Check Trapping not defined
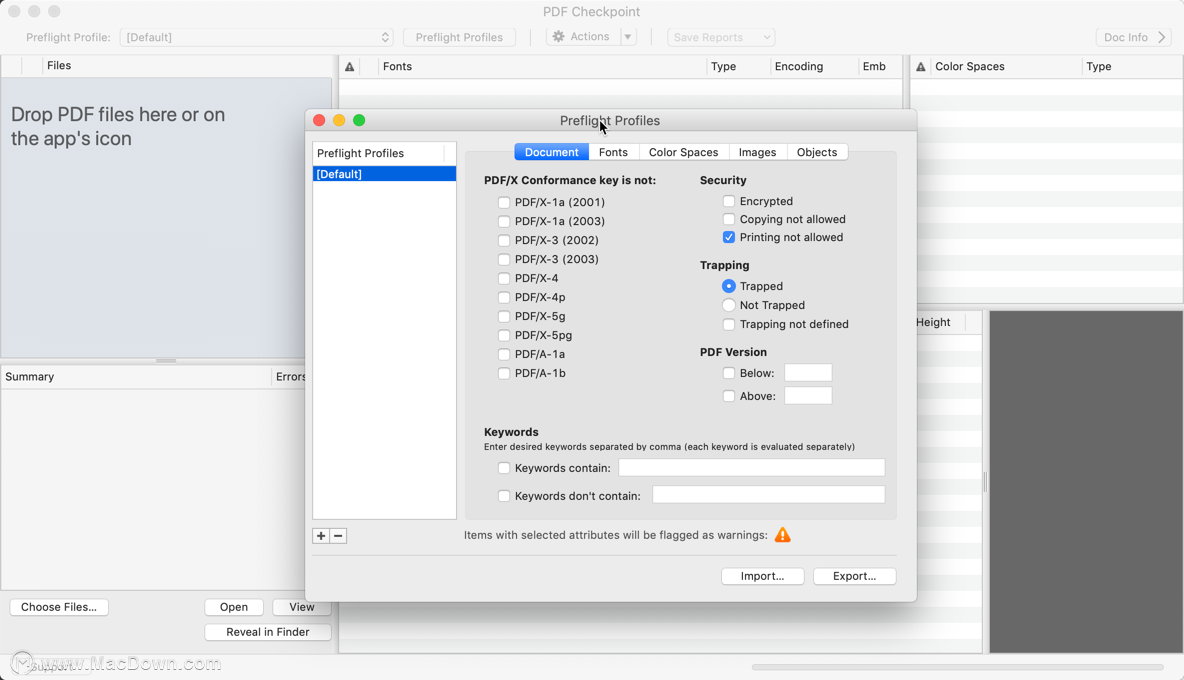The width and height of the screenshot is (1184, 680). (x=729, y=325)
